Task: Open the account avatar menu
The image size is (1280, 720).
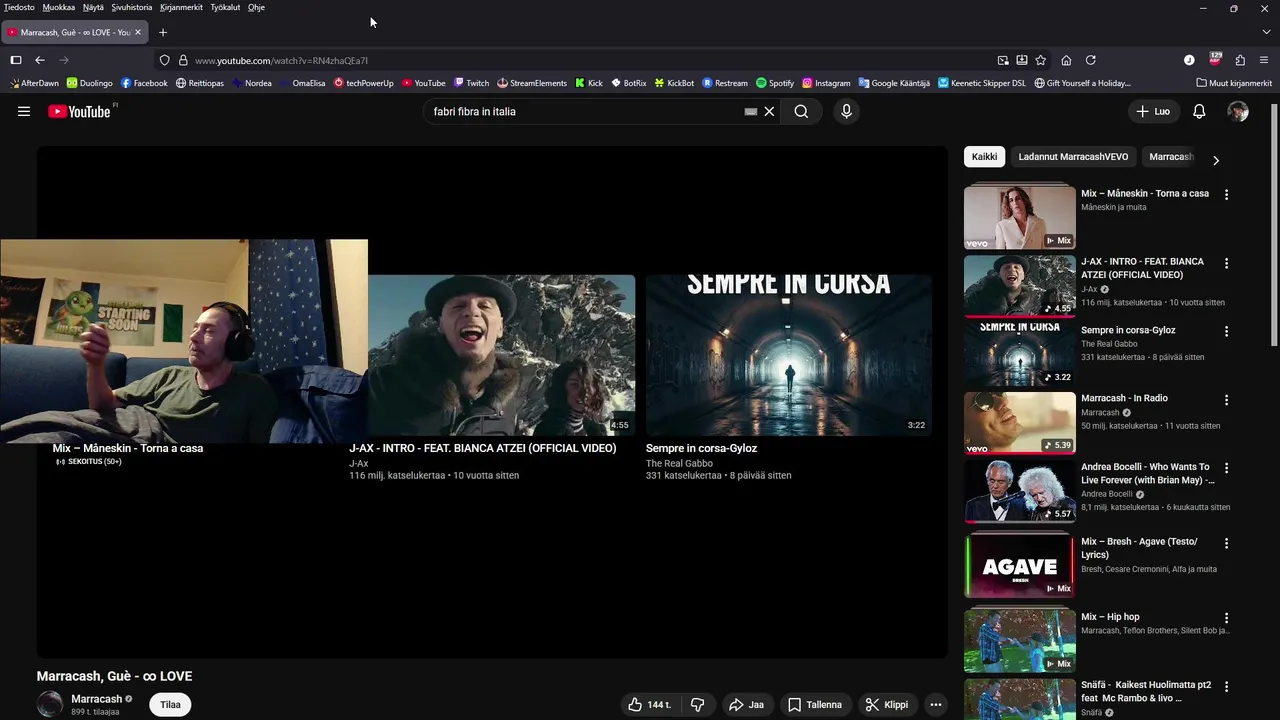Action: click(x=1238, y=111)
